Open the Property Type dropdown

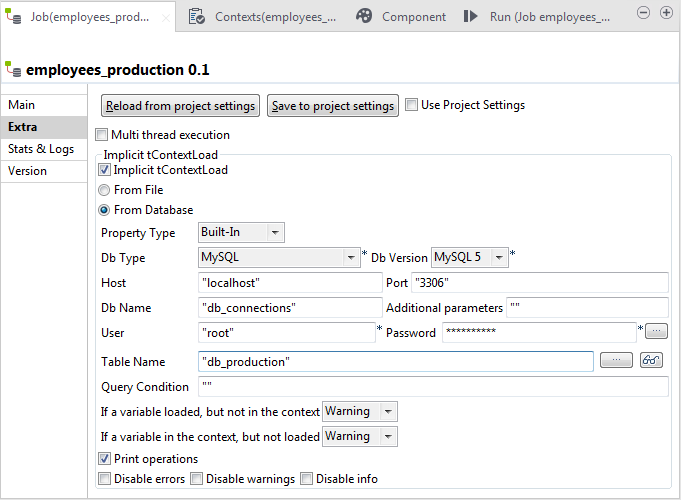coord(241,233)
